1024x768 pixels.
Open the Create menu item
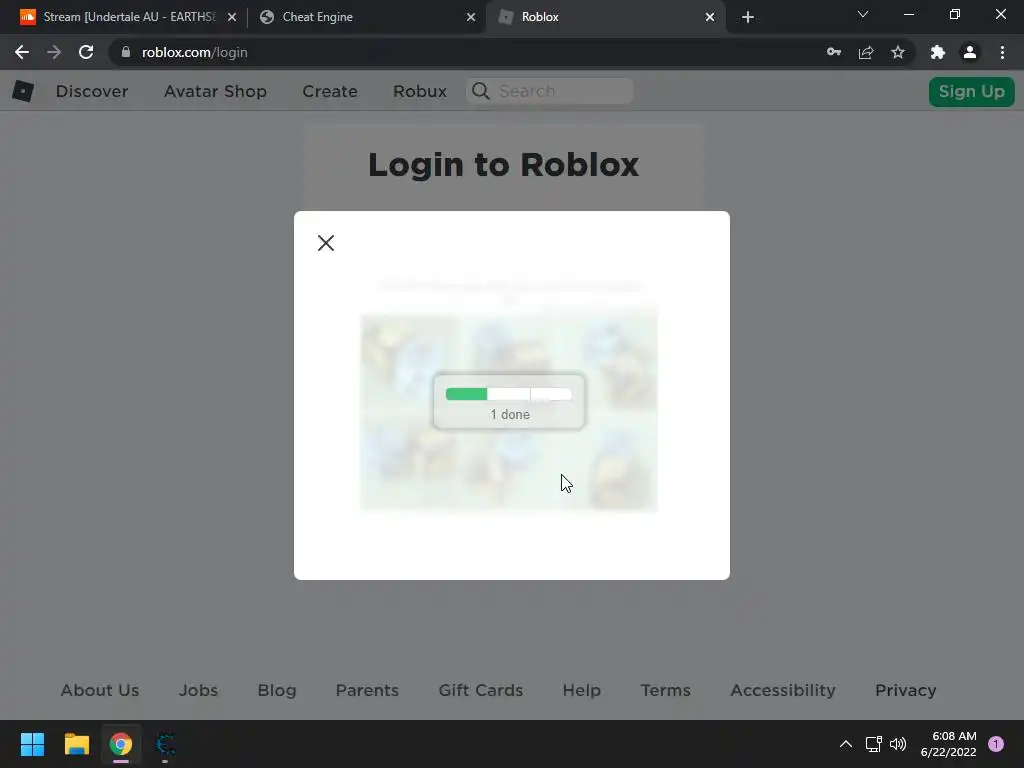[x=330, y=91]
